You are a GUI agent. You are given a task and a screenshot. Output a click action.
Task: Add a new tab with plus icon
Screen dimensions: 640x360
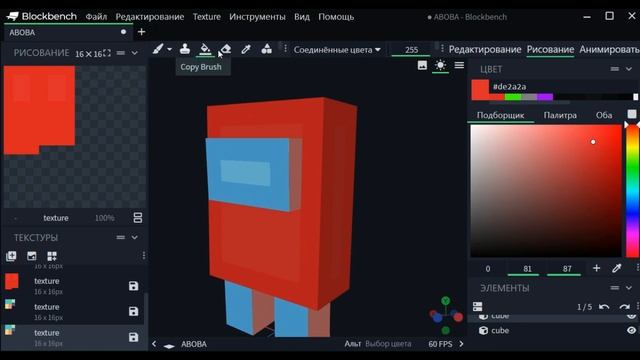142,32
